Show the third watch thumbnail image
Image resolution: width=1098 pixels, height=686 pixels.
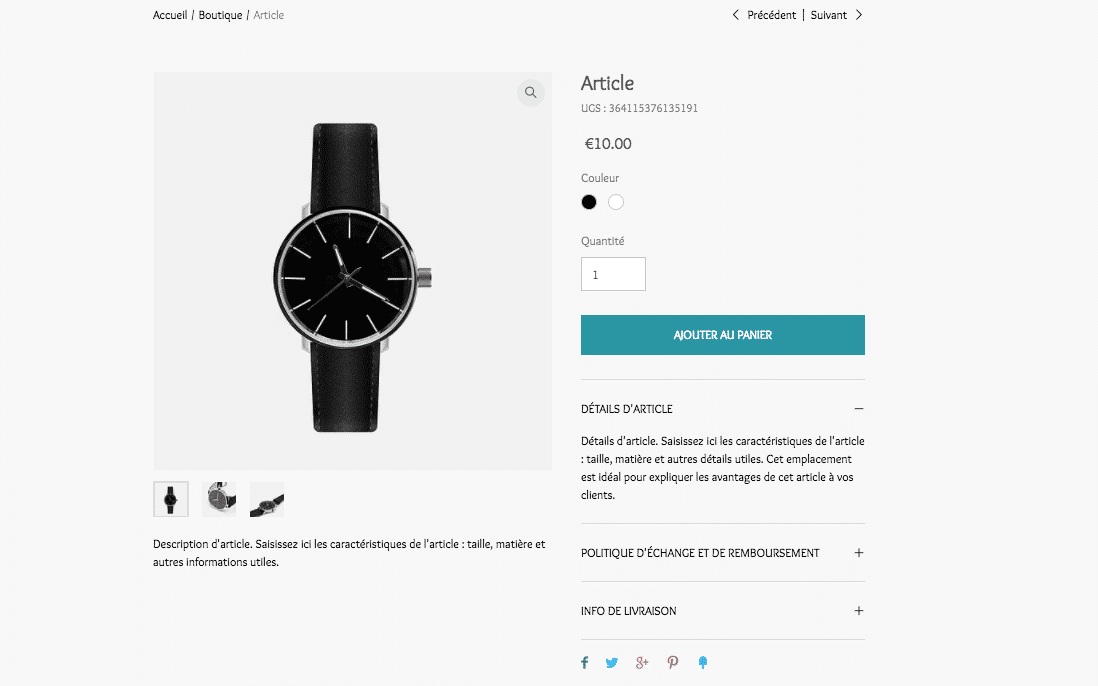pos(267,499)
